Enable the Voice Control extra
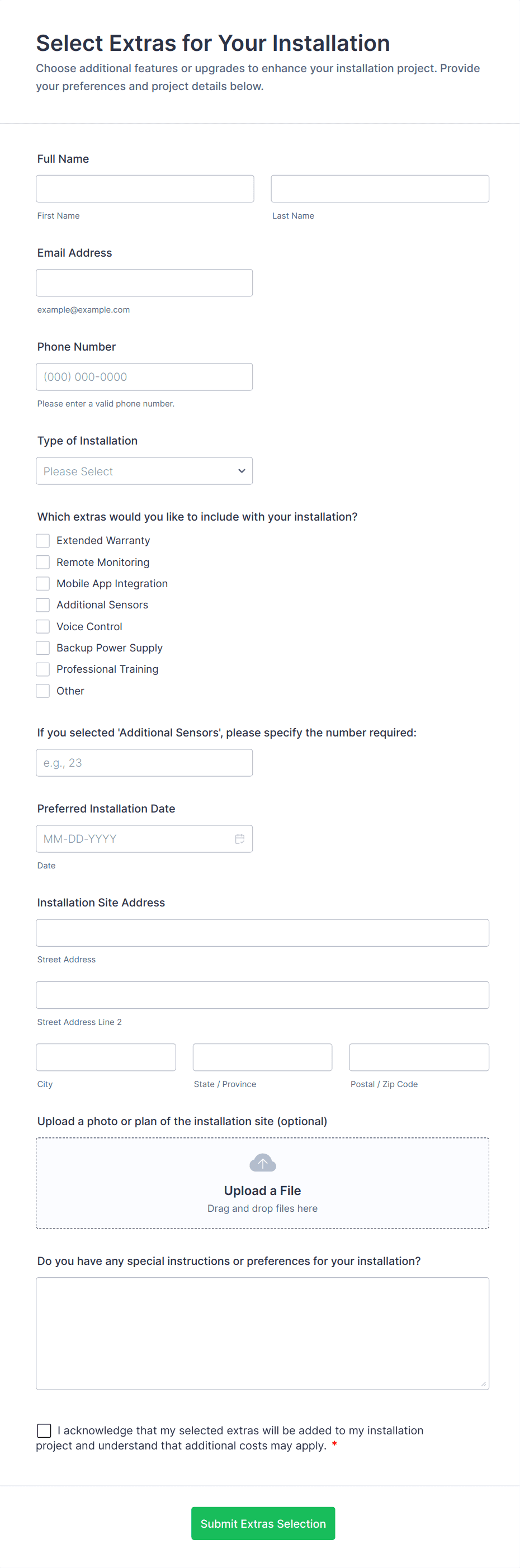 [x=42, y=626]
